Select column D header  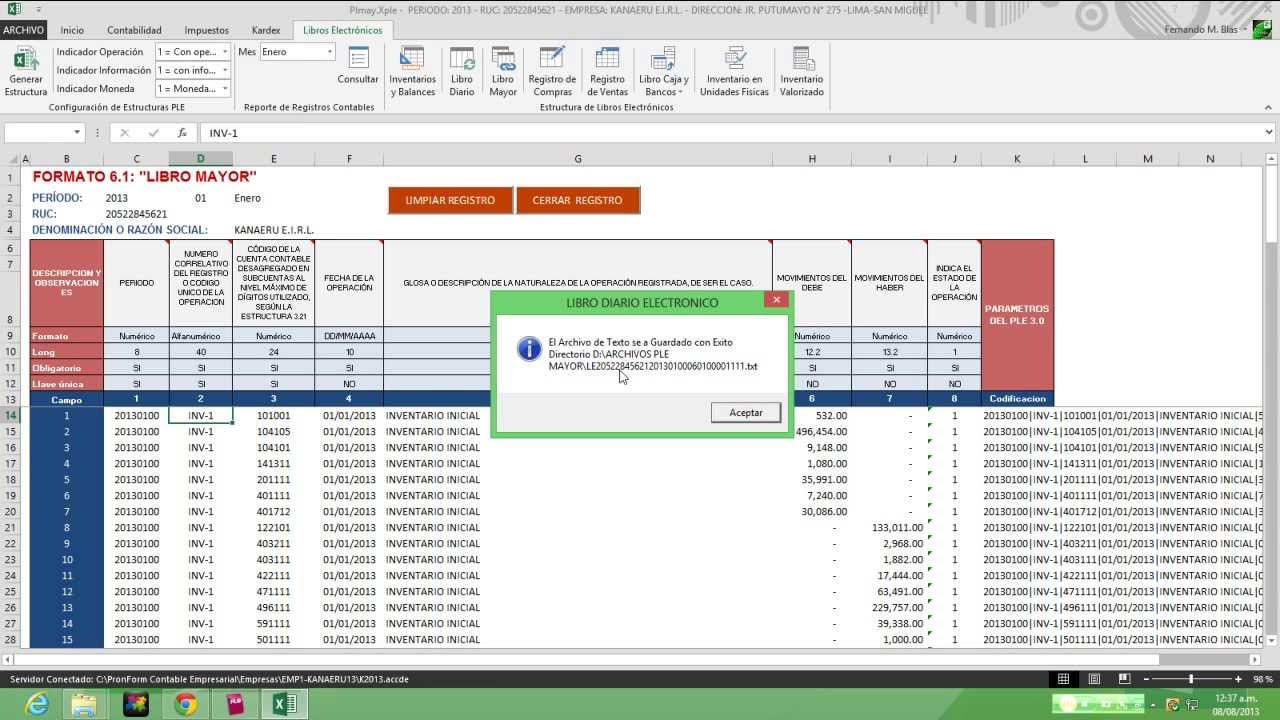tap(200, 159)
